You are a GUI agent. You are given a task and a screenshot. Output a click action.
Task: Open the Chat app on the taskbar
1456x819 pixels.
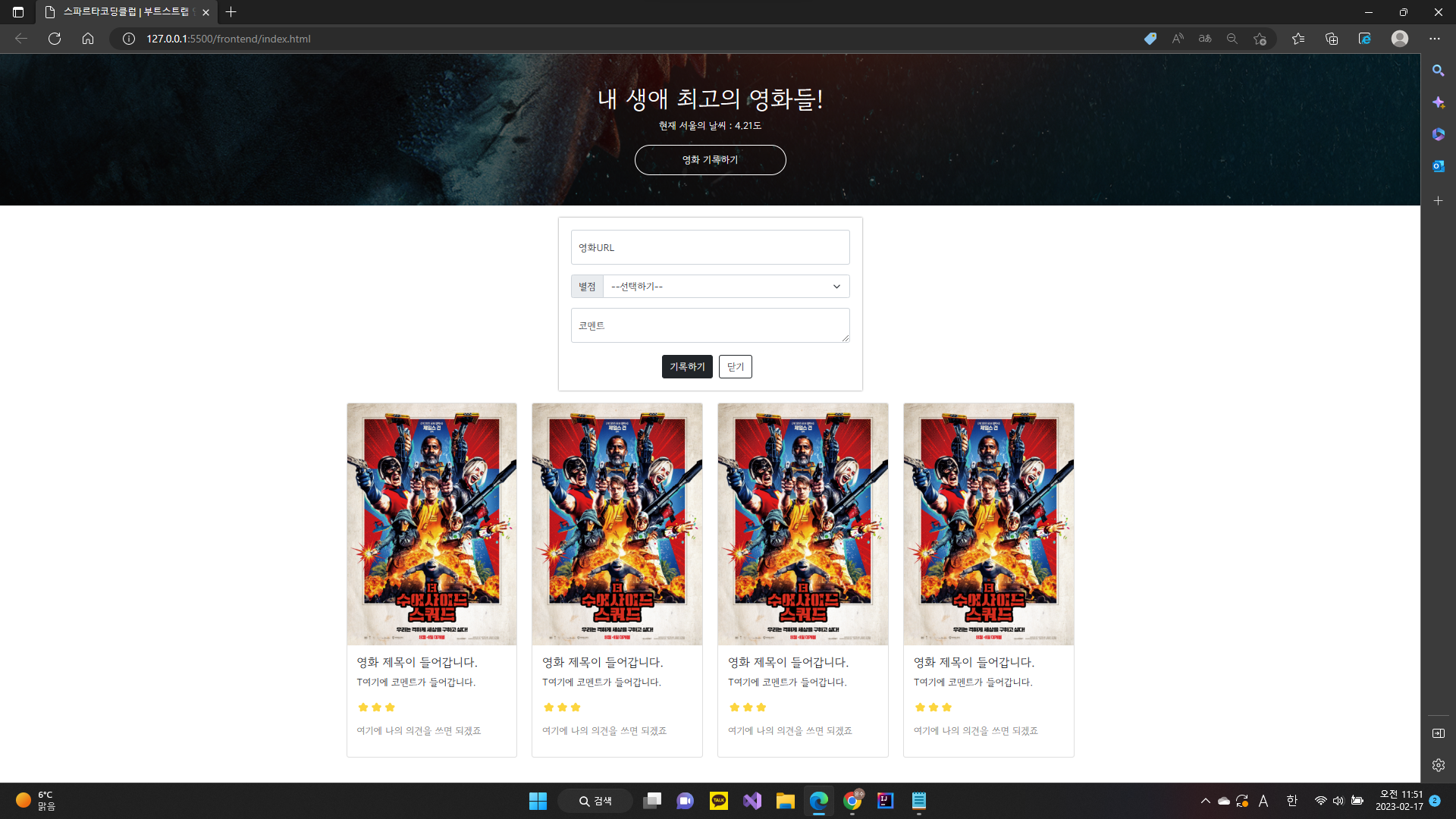(685, 801)
